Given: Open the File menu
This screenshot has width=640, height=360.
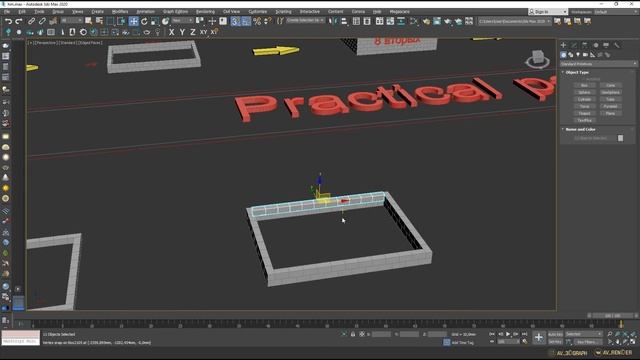Looking at the screenshot, I should (x=7, y=12).
